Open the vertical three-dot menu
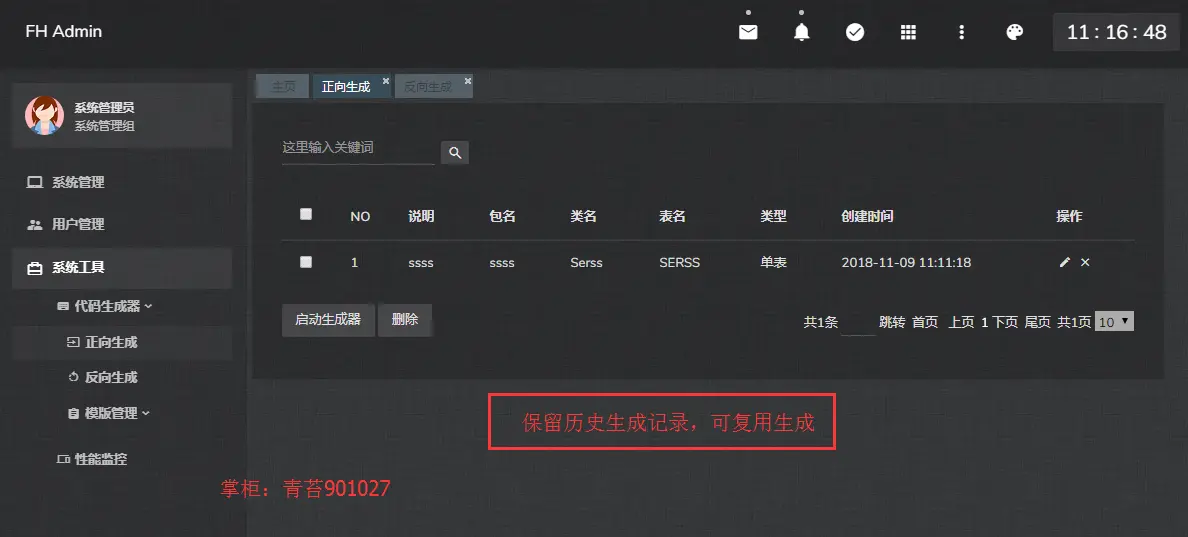 (961, 32)
